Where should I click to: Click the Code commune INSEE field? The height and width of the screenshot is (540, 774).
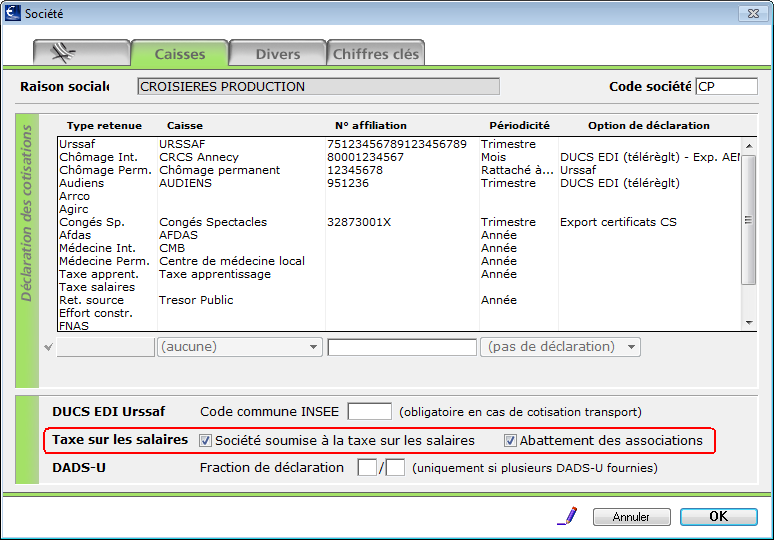pyautogui.click(x=369, y=411)
